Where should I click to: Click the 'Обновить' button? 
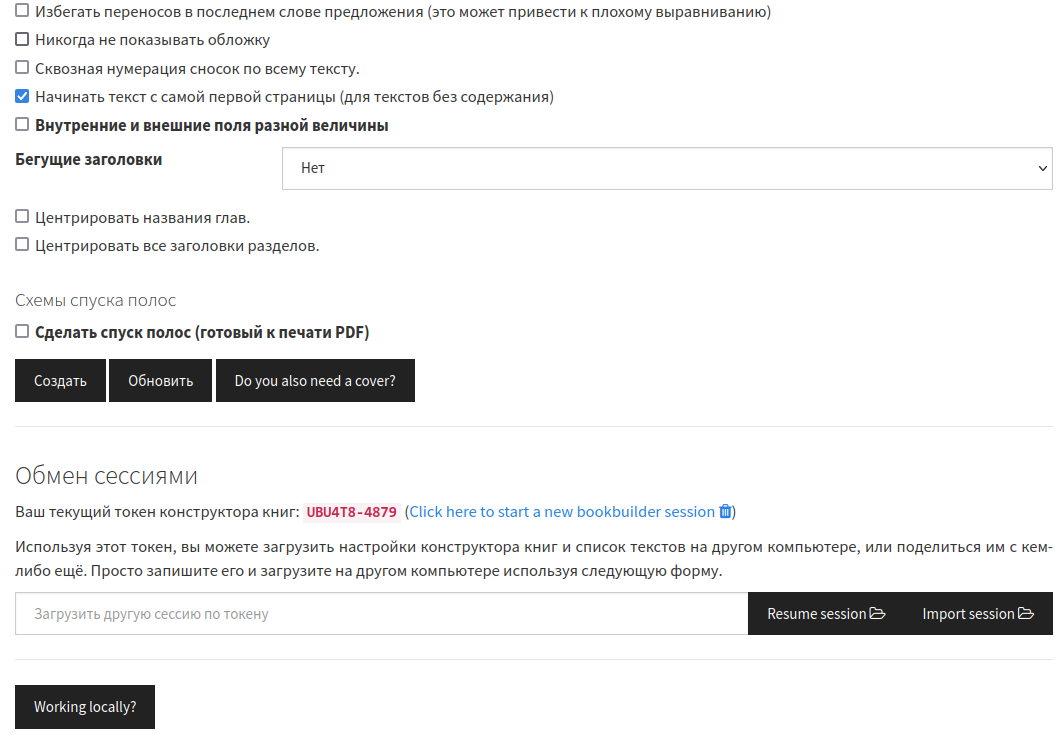[x=160, y=381]
